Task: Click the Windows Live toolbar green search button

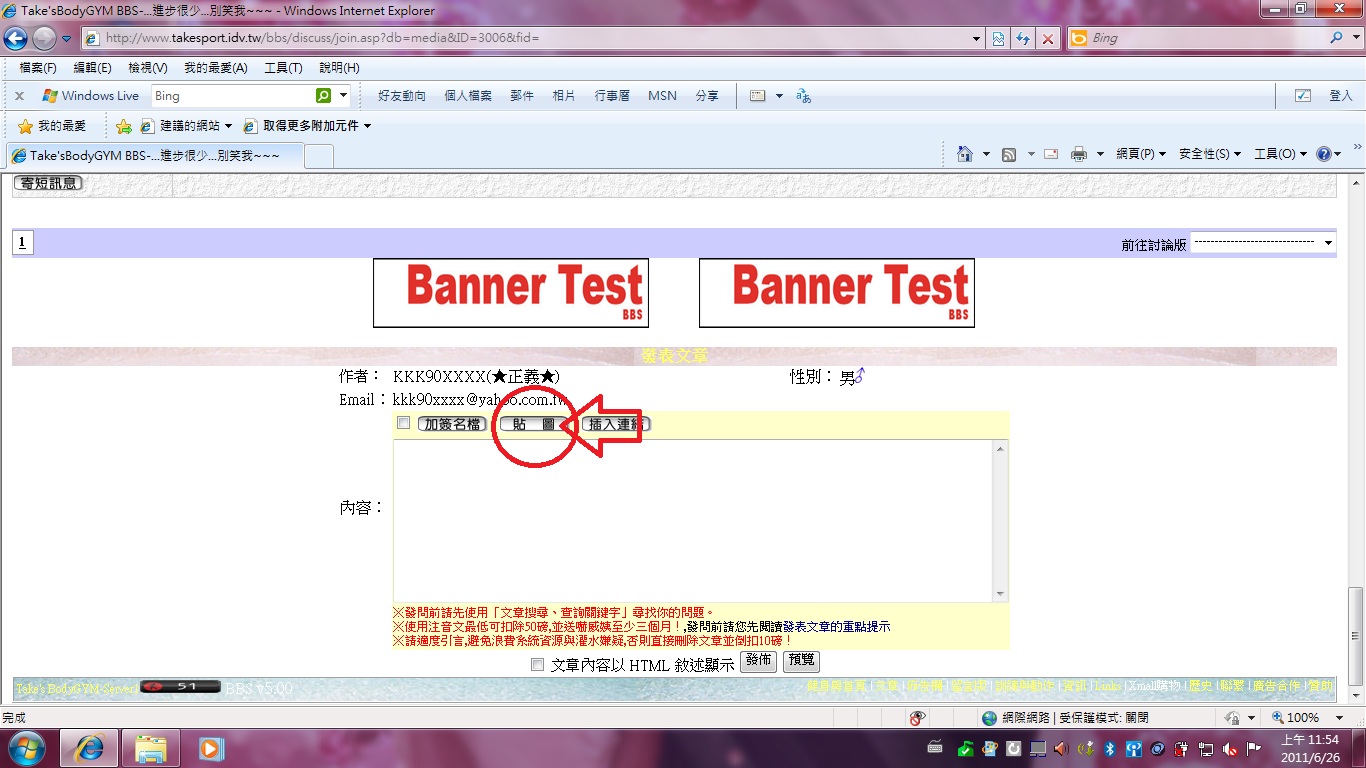Action: pyautogui.click(x=323, y=96)
